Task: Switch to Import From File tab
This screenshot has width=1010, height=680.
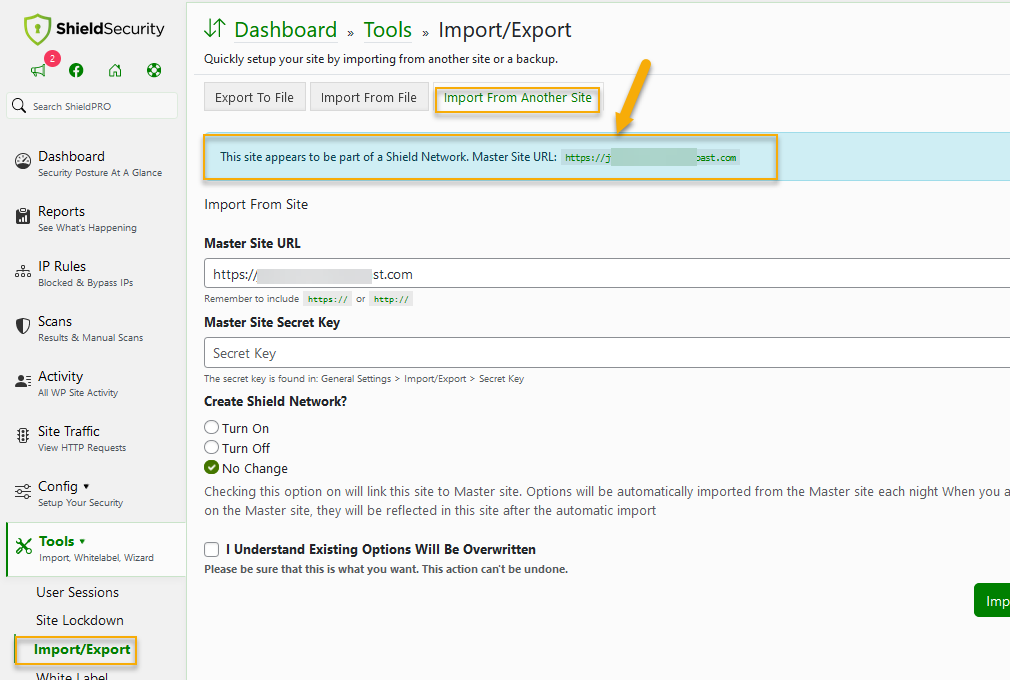Action: point(368,97)
